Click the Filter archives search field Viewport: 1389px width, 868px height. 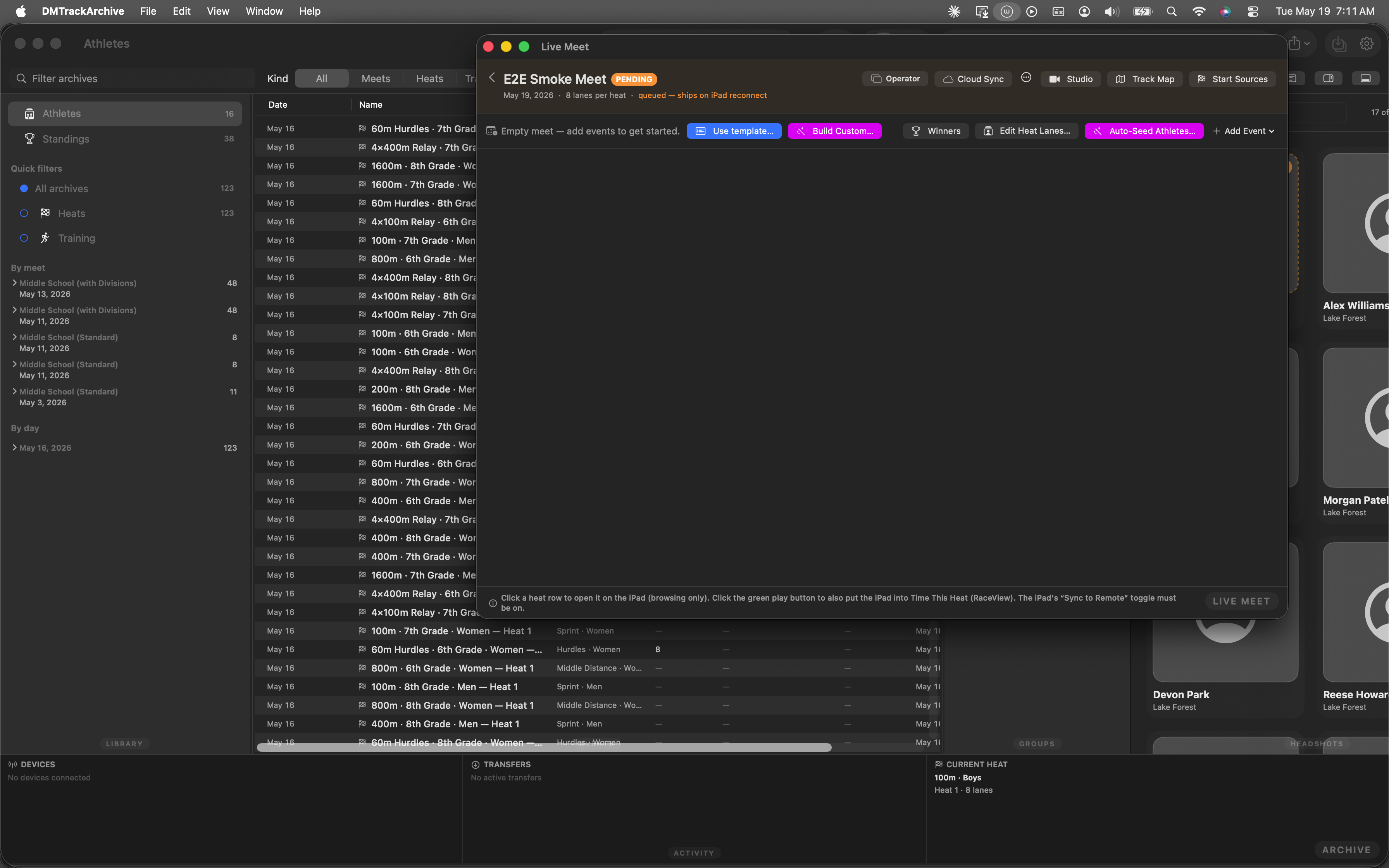tap(132, 79)
